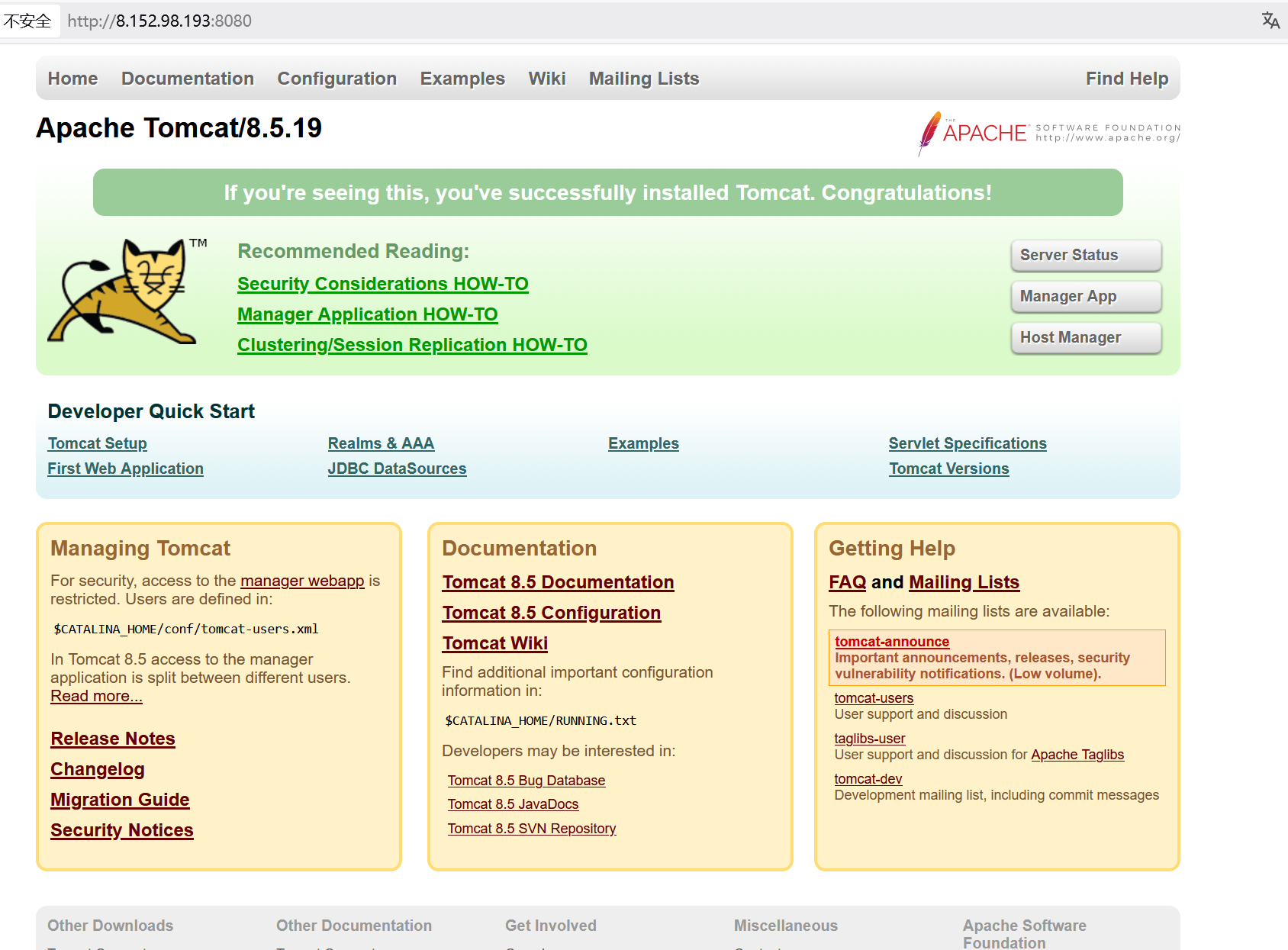Click Find Help in the navigation bar
Screen dimensions: 1288x950
1127,79
